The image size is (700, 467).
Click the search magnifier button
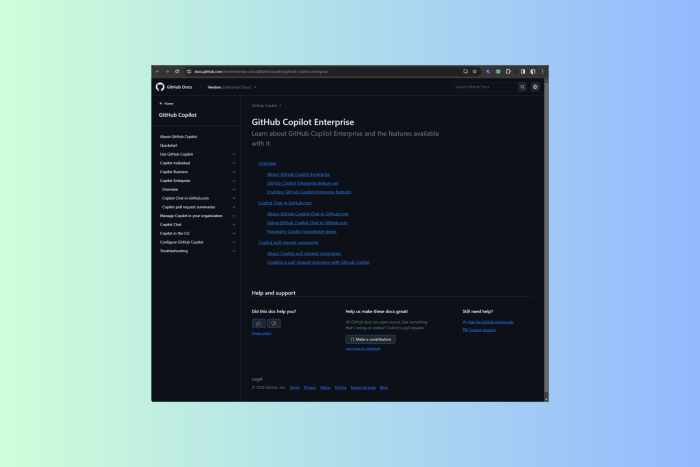(x=522, y=87)
